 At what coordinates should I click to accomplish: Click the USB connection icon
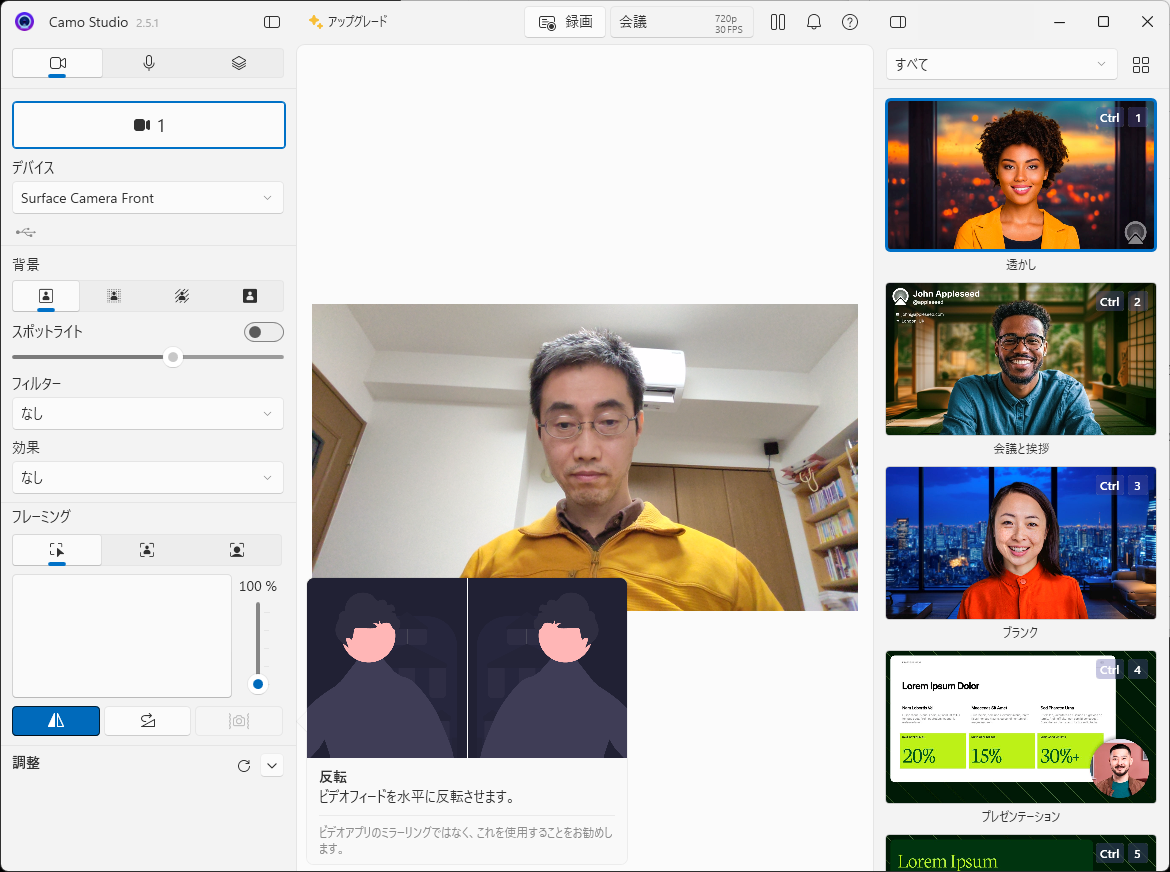[26, 233]
